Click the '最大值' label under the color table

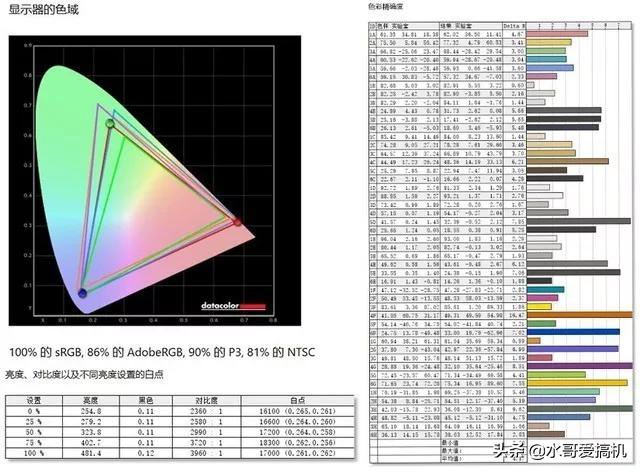click(x=451, y=451)
